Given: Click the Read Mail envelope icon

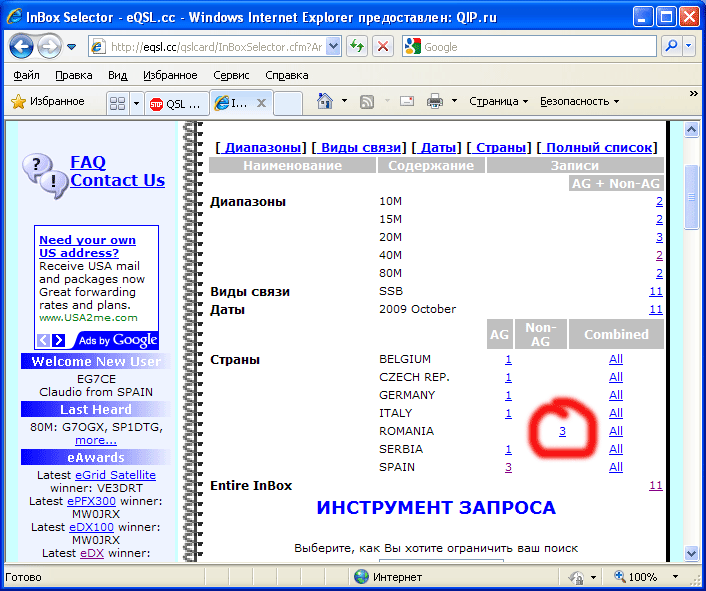Looking at the screenshot, I should 407,101.
